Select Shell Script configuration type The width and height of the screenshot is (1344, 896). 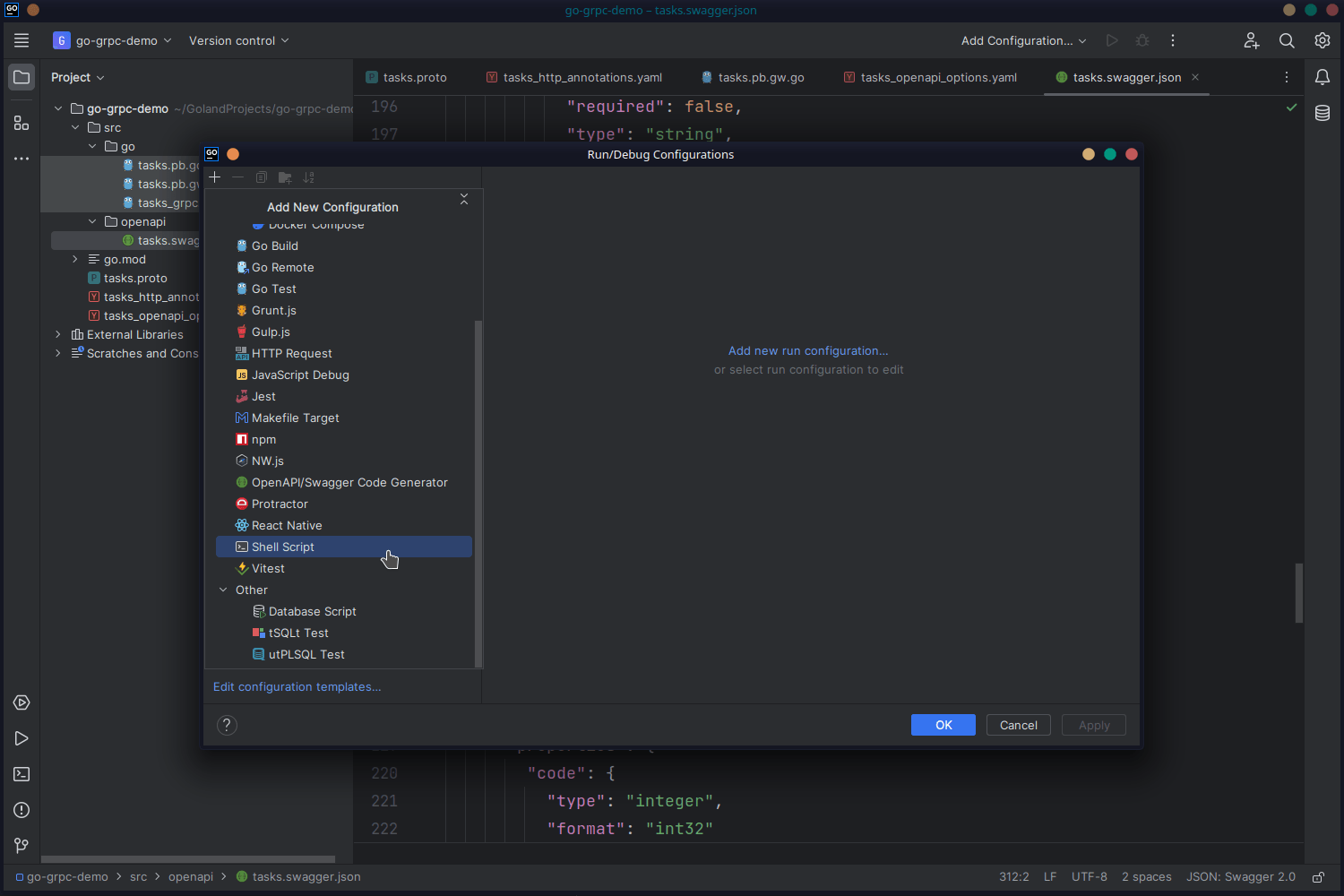click(x=281, y=547)
